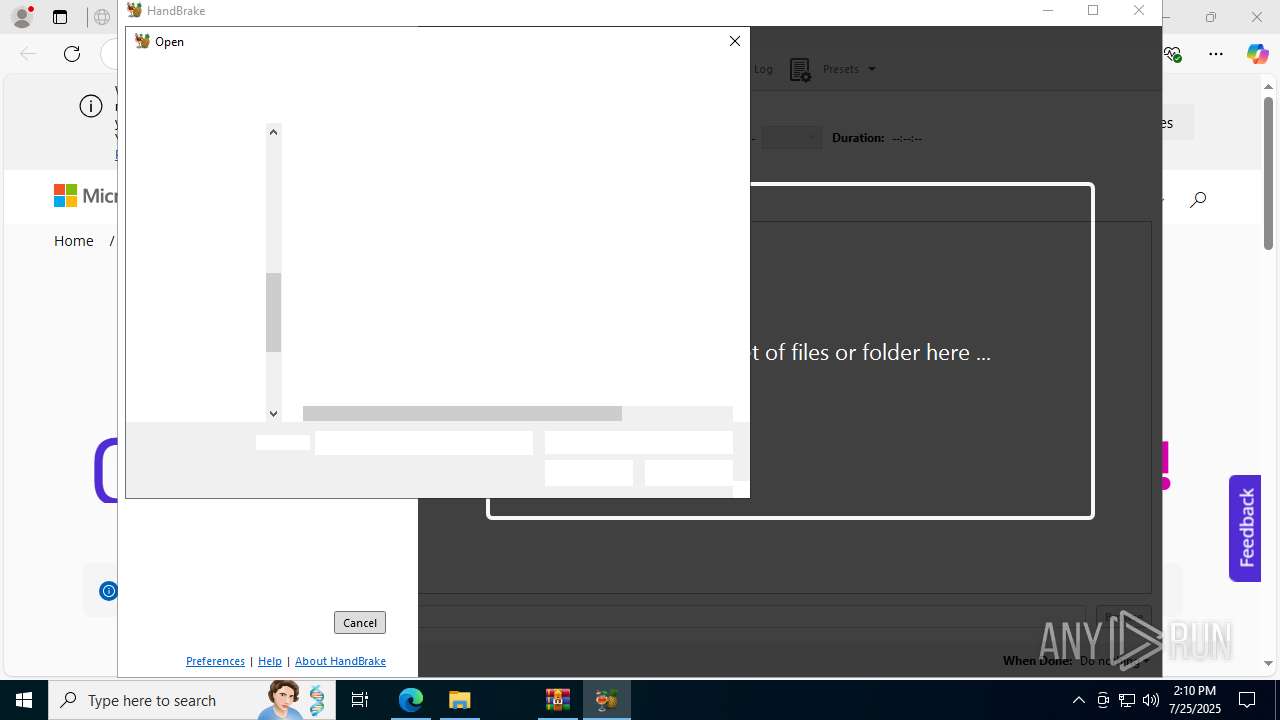Open the Help link in HandBrake
The width and height of the screenshot is (1280, 720).
[270, 661]
